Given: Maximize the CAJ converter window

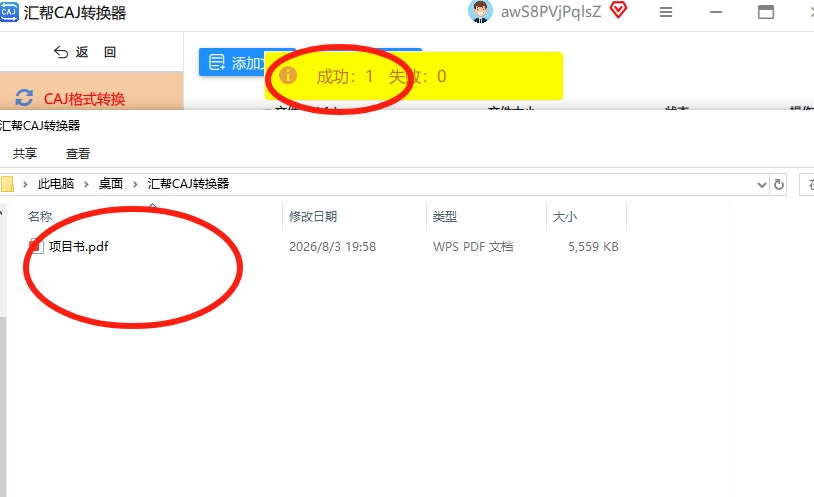Looking at the screenshot, I should (x=766, y=12).
